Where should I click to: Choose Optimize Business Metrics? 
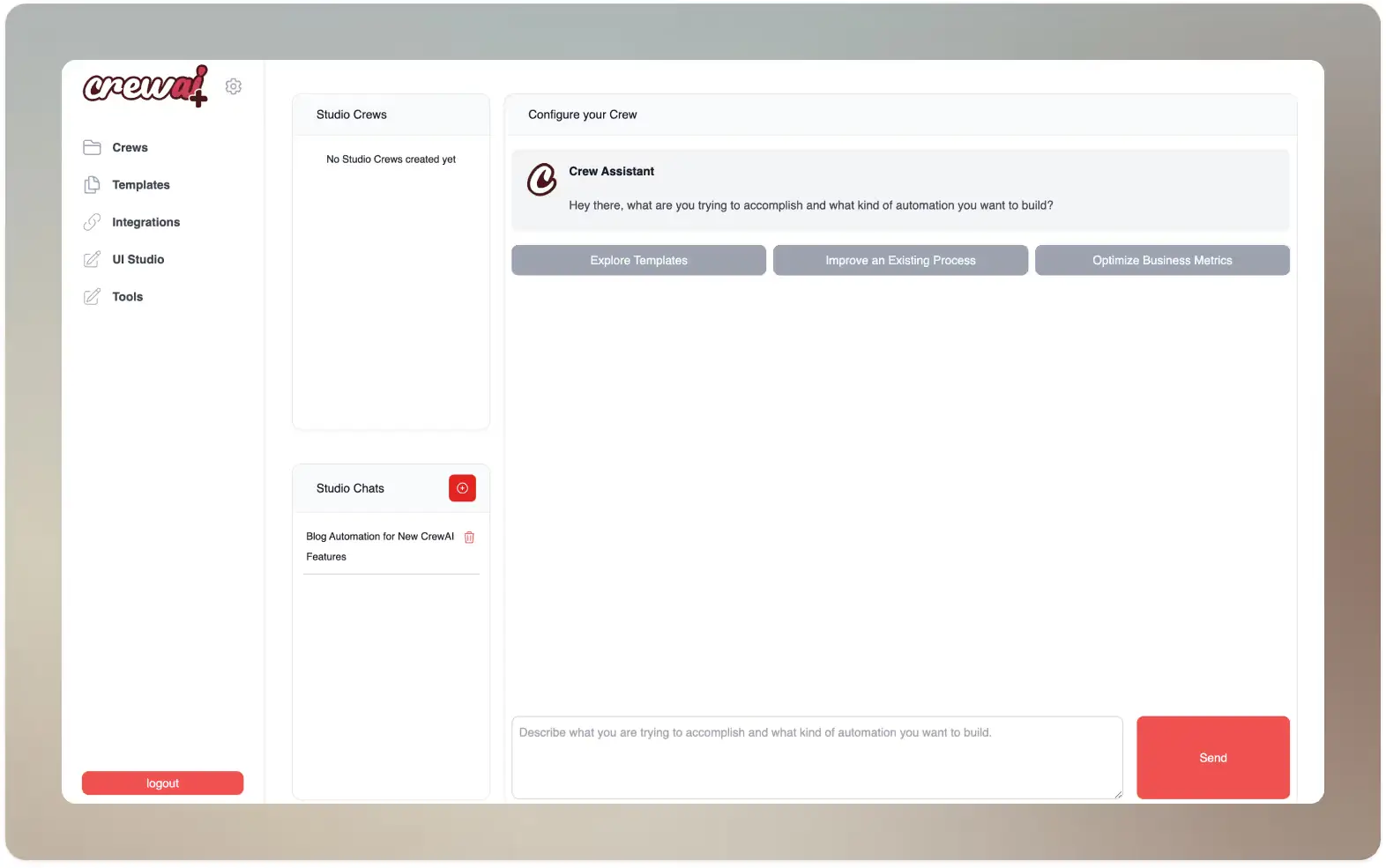click(1162, 260)
